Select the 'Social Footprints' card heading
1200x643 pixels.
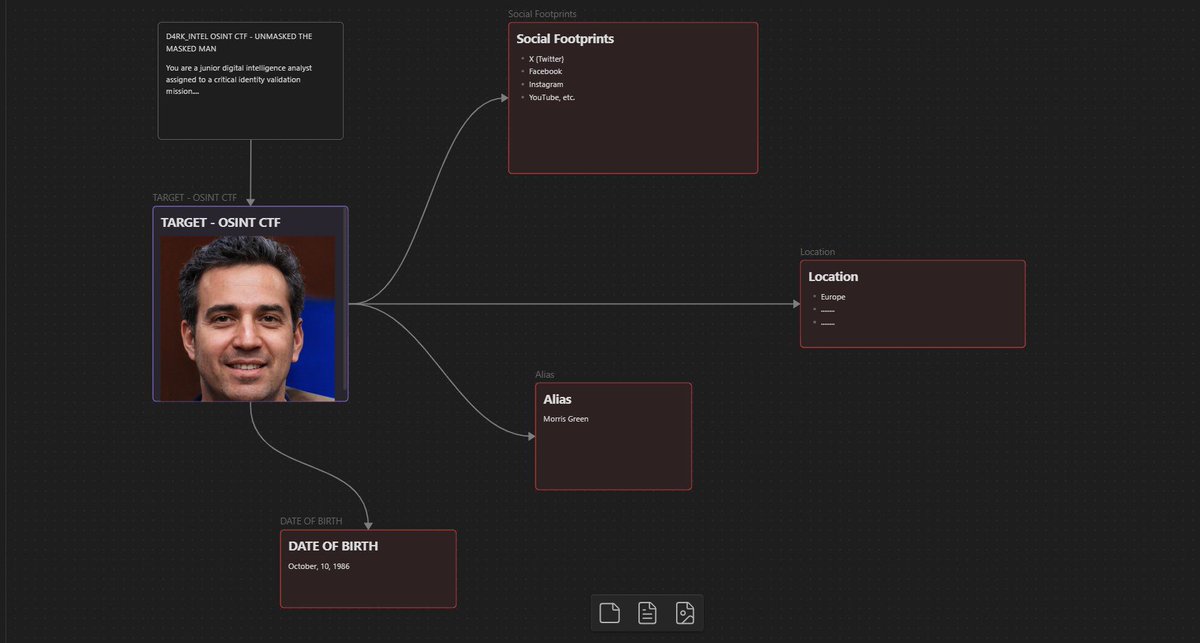coord(565,39)
